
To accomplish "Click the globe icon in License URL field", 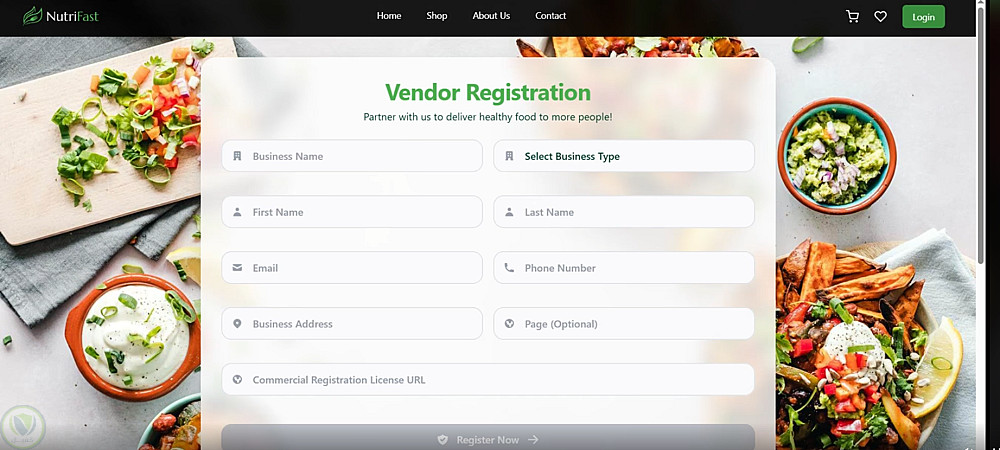I will point(237,380).
